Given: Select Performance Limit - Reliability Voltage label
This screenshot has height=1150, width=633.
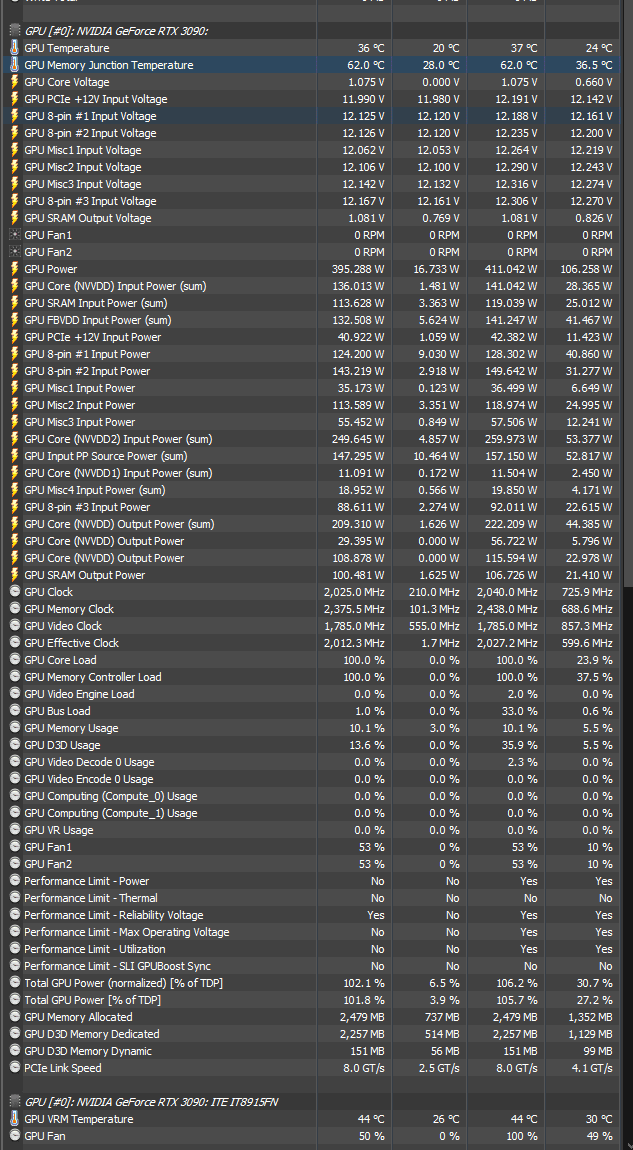Looking at the screenshot, I should click(x=114, y=915).
